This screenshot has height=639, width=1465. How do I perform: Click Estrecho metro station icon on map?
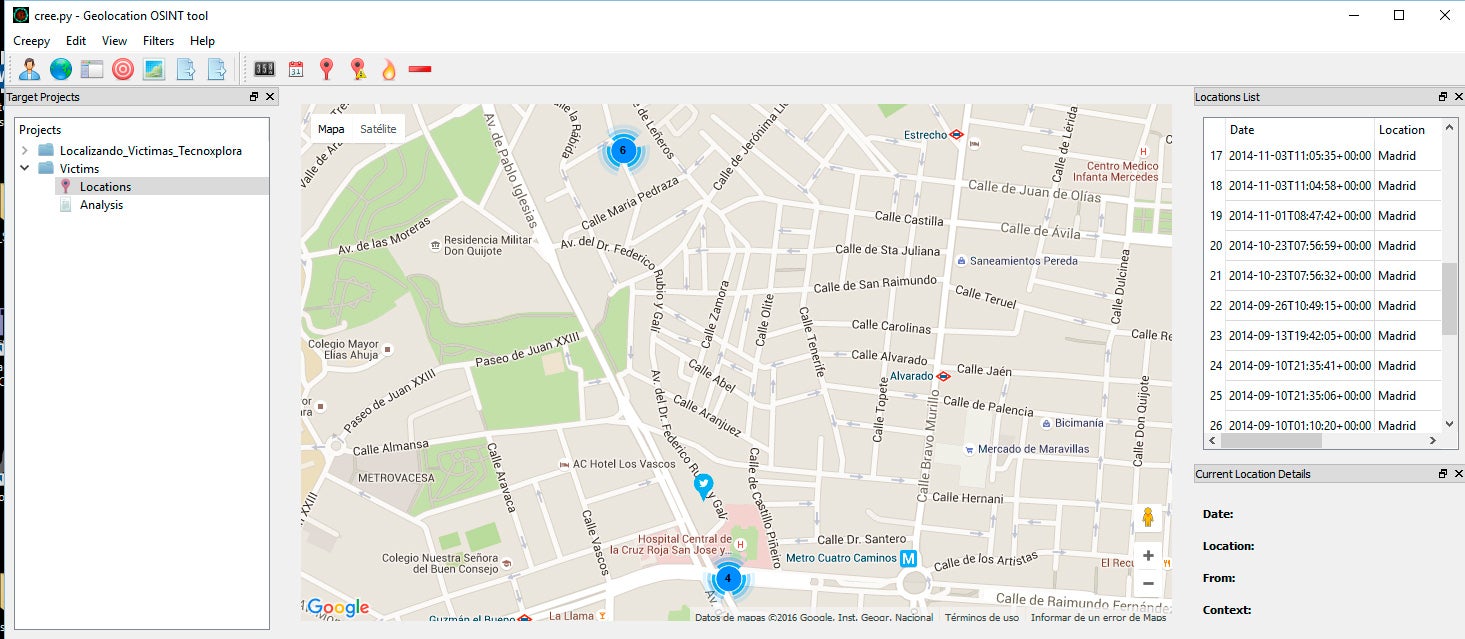pyautogui.click(x=957, y=134)
